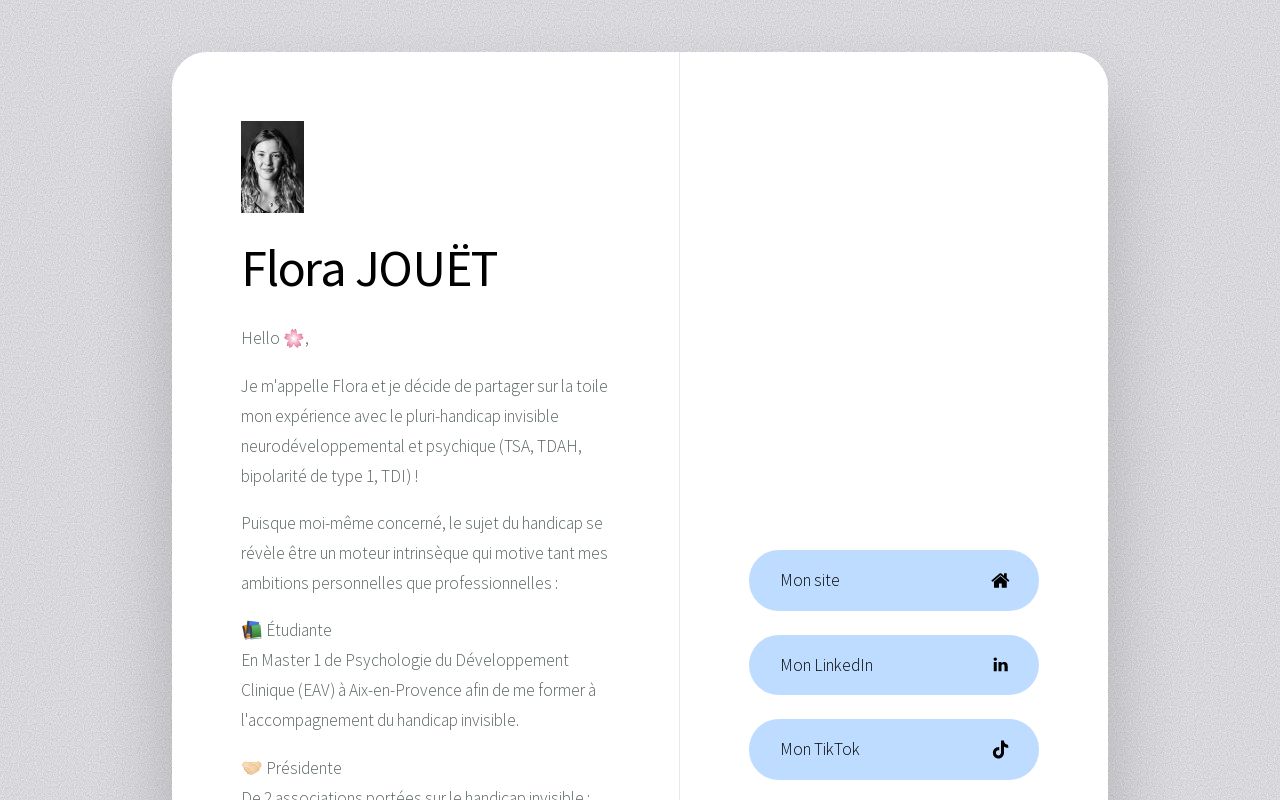Image resolution: width=1280 pixels, height=800 pixels.
Task: Click the home icon inside the rounded blue pill
Action: (x=1000, y=580)
